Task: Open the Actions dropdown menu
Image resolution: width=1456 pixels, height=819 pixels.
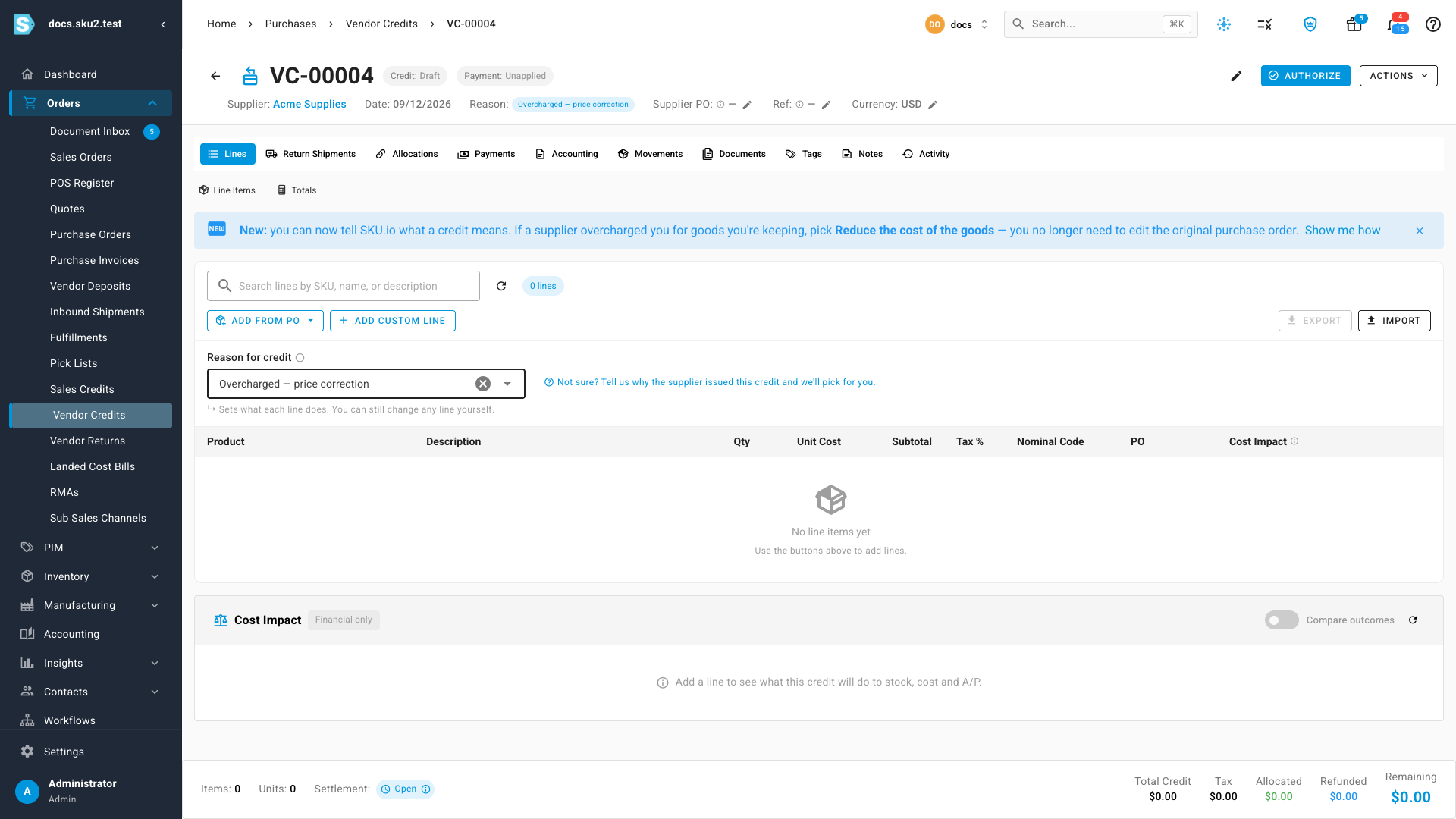Action: 1398,76
